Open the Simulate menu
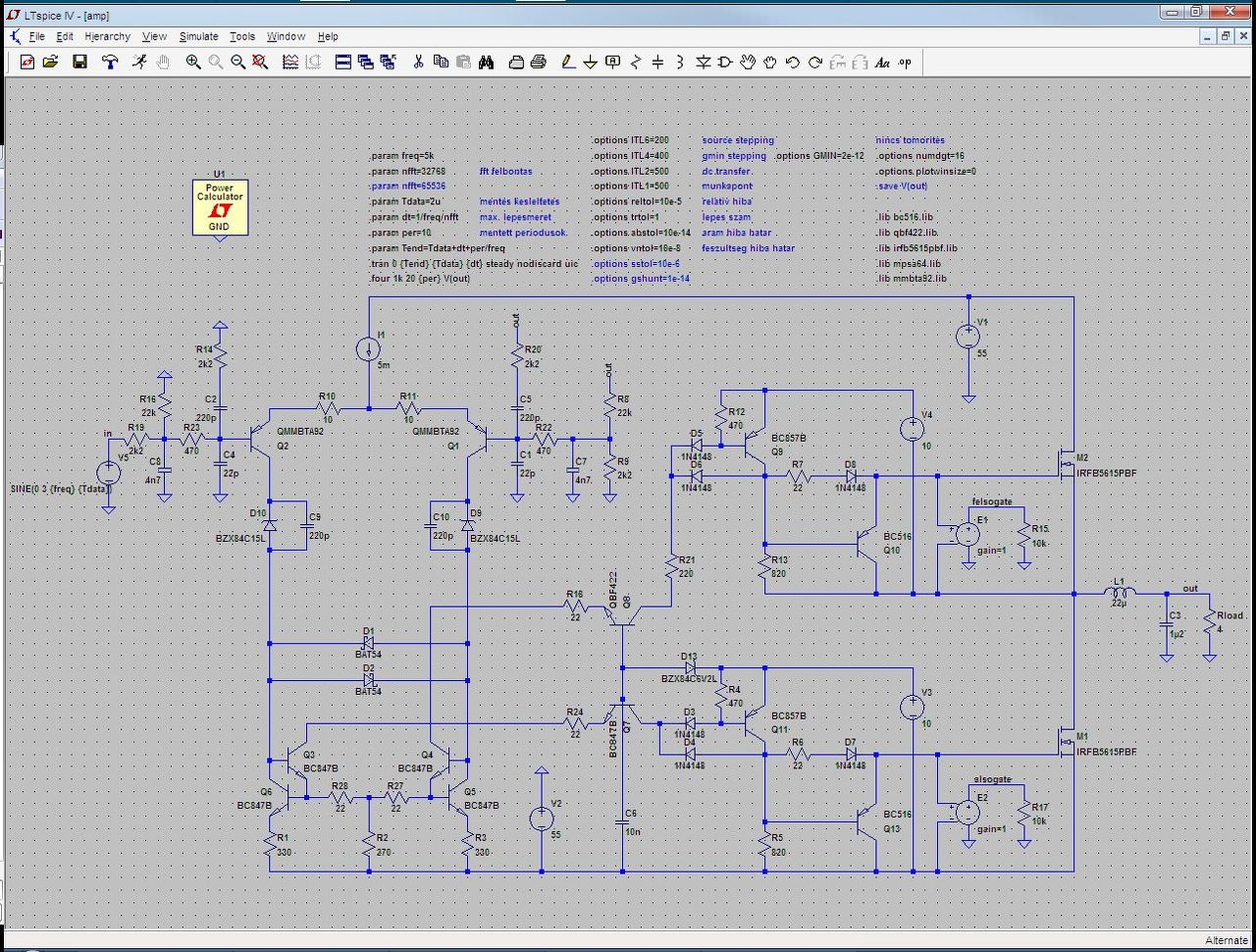This screenshot has height=952, width=1256. pyautogui.click(x=198, y=36)
